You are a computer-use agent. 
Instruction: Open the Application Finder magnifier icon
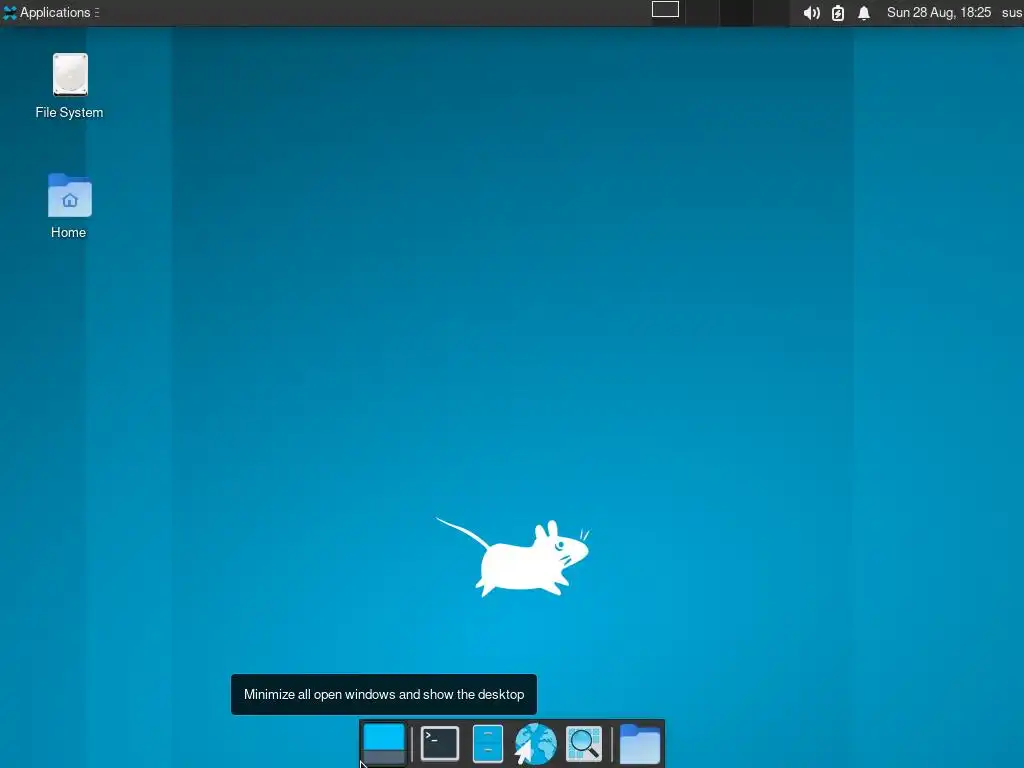pos(583,744)
